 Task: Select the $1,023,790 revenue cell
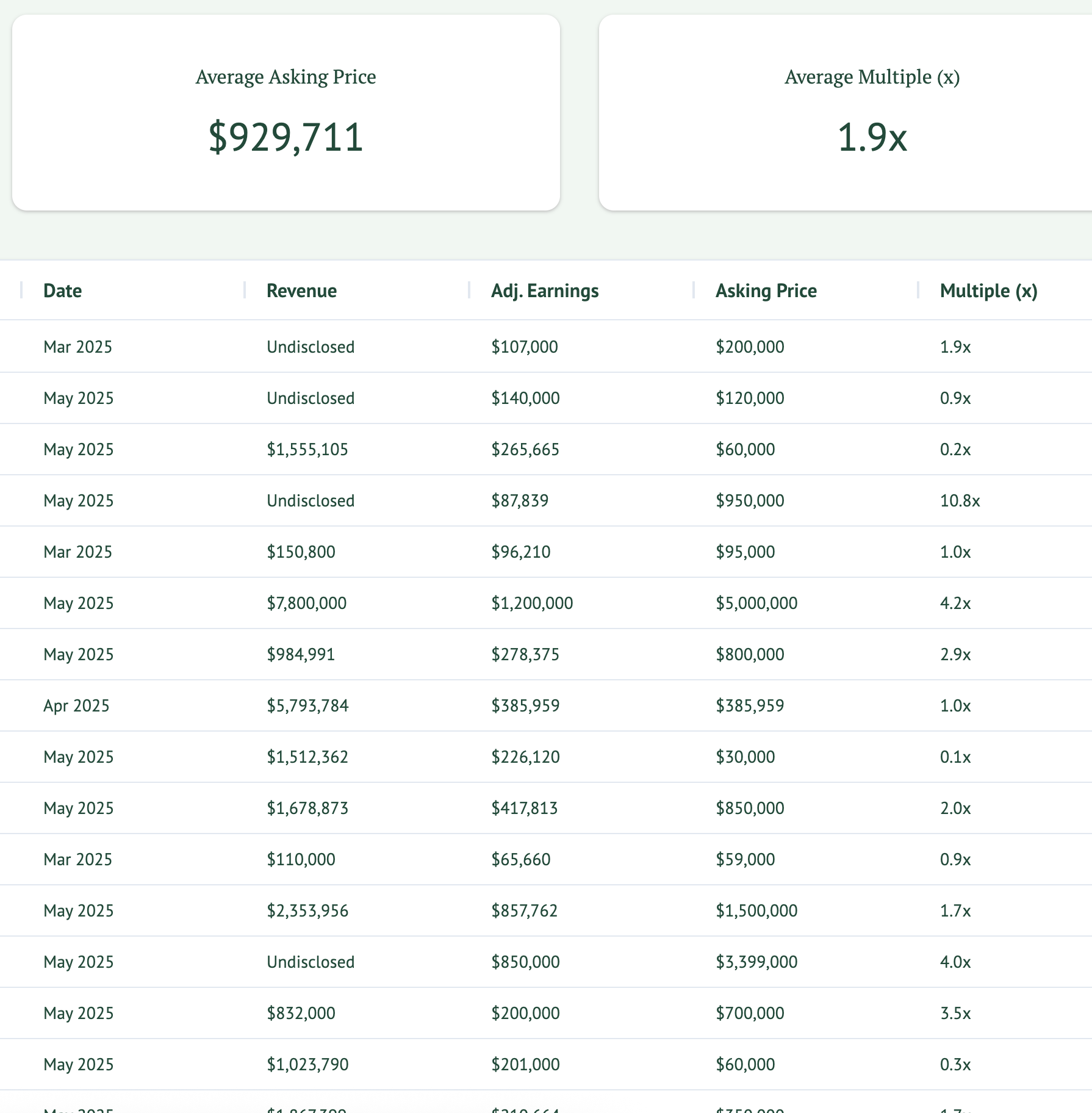click(307, 1064)
